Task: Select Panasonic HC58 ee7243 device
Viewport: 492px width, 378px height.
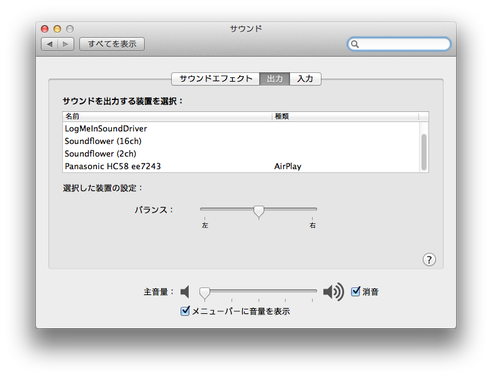Action: (241, 166)
